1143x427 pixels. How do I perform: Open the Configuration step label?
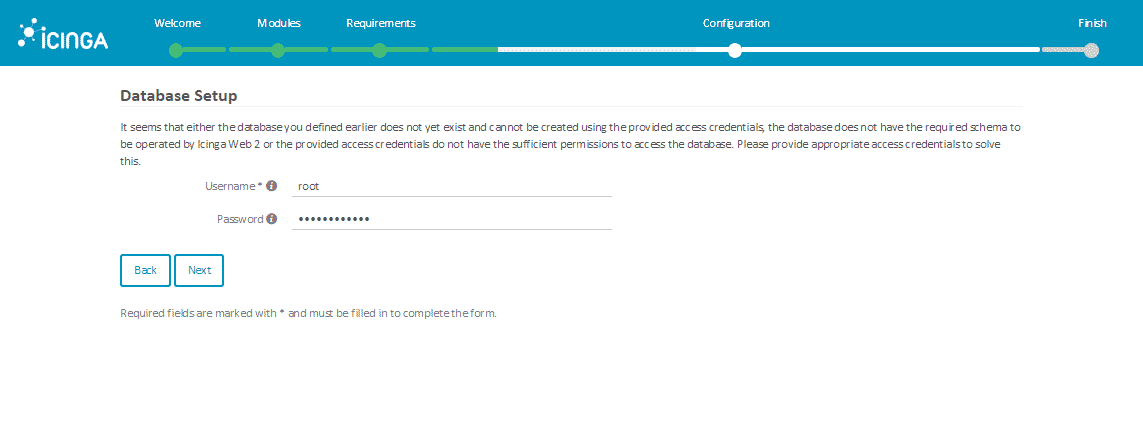[x=736, y=23]
